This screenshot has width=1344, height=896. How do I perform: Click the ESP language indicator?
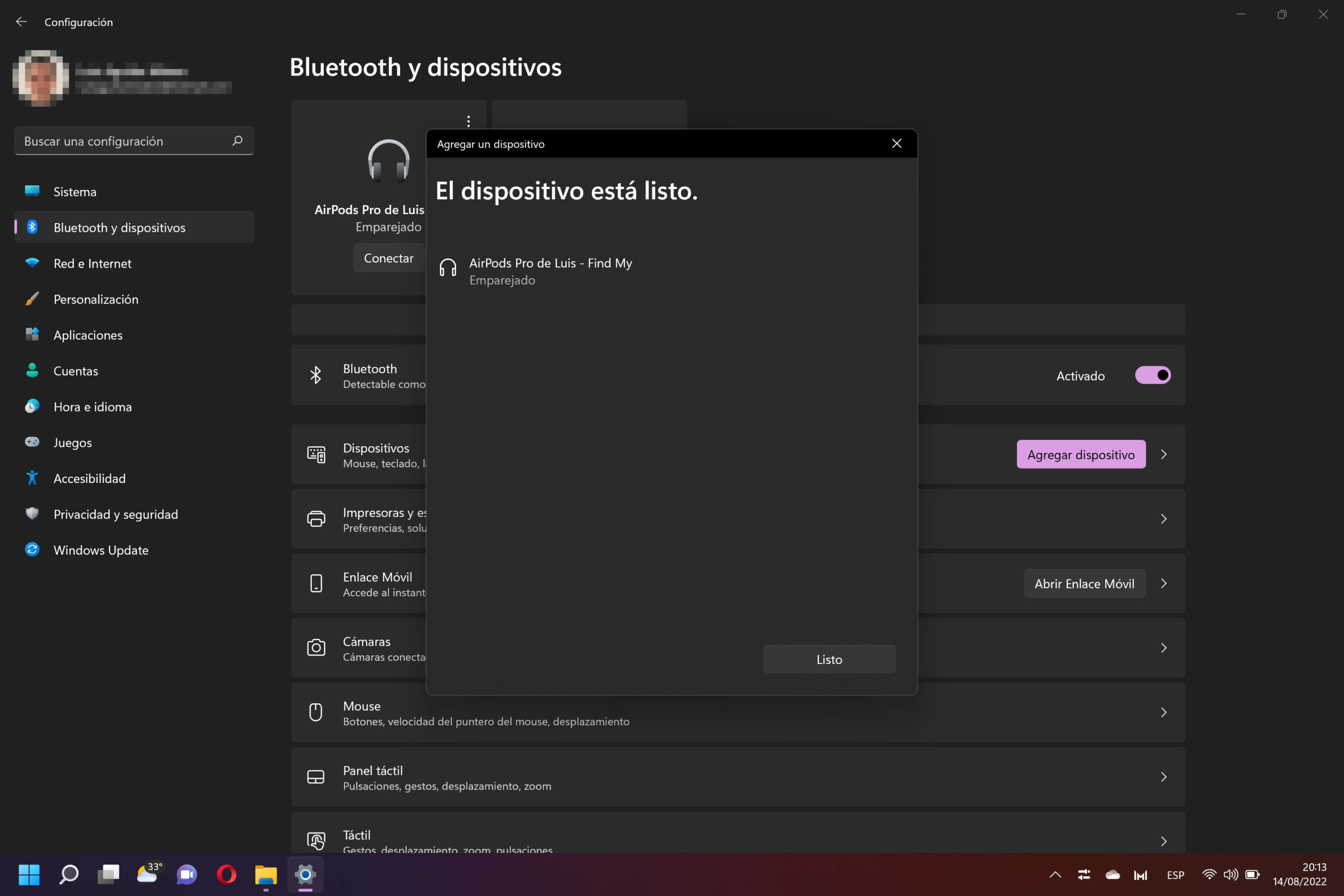click(1175, 875)
